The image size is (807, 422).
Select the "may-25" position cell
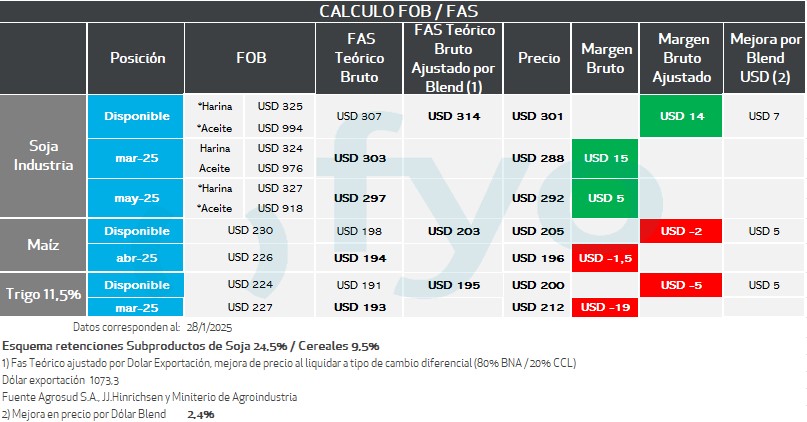click(137, 198)
